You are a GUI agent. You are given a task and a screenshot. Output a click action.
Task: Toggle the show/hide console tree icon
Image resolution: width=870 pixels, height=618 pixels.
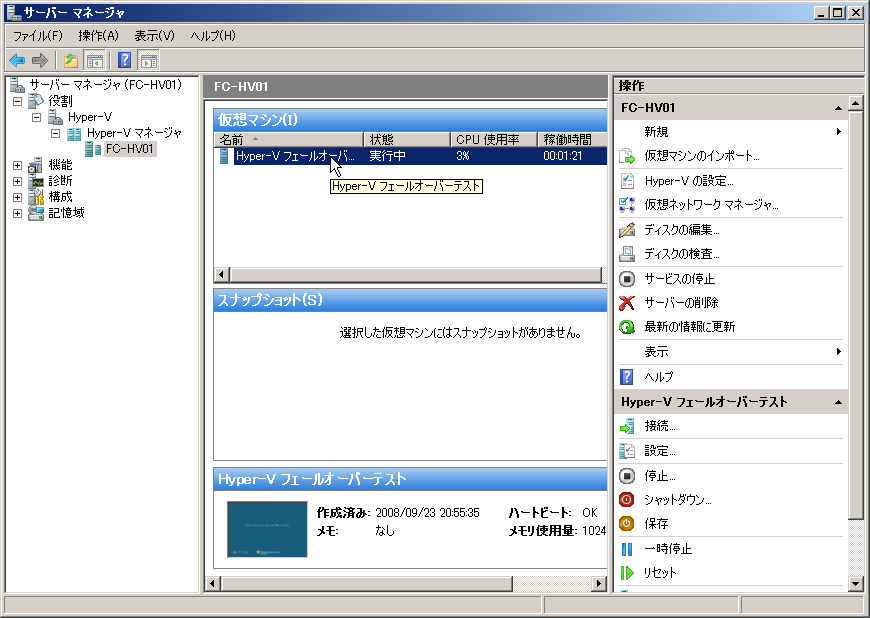click(x=94, y=60)
